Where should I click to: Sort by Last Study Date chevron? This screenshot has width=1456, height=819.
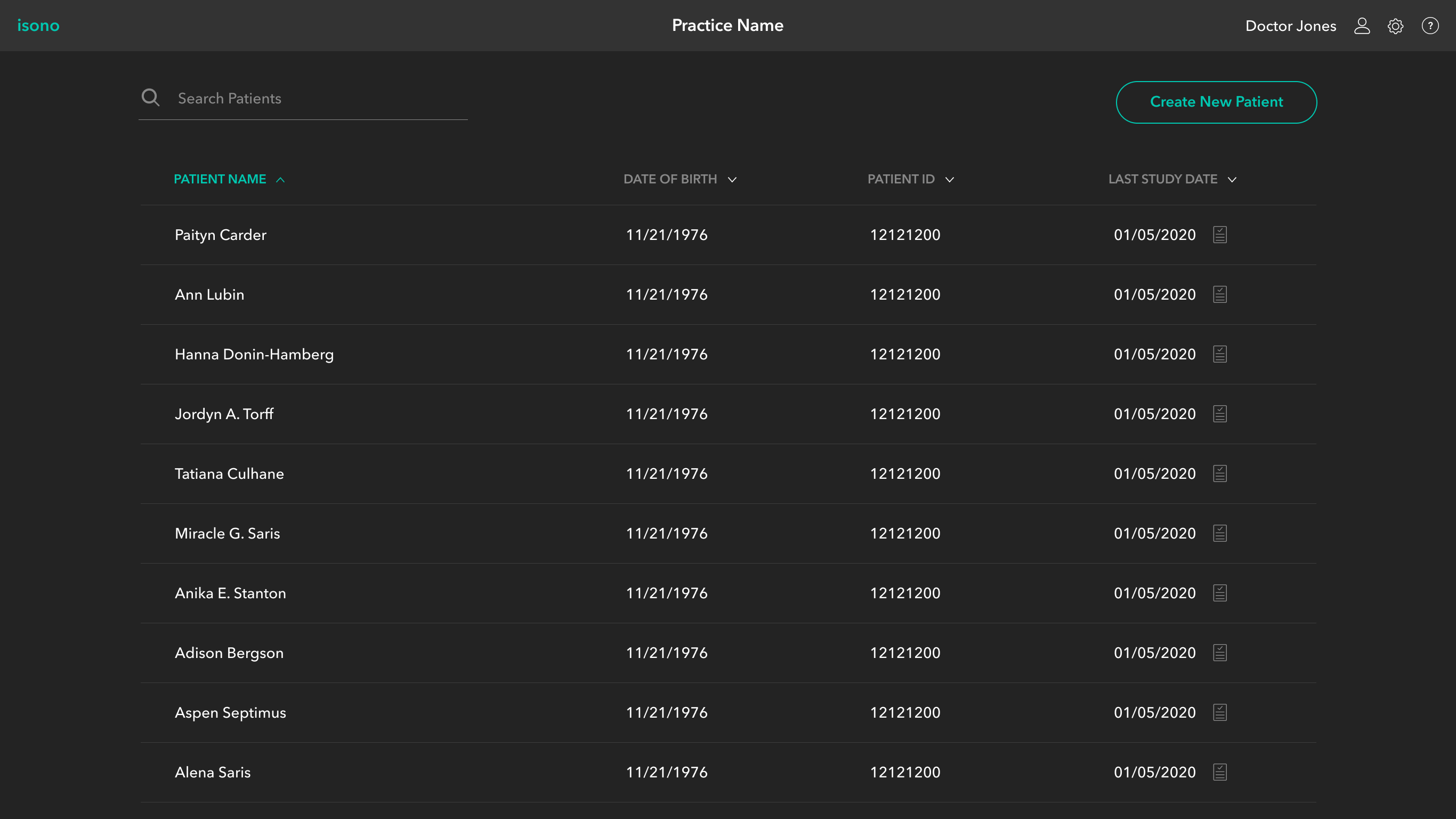pyautogui.click(x=1232, y=180)
